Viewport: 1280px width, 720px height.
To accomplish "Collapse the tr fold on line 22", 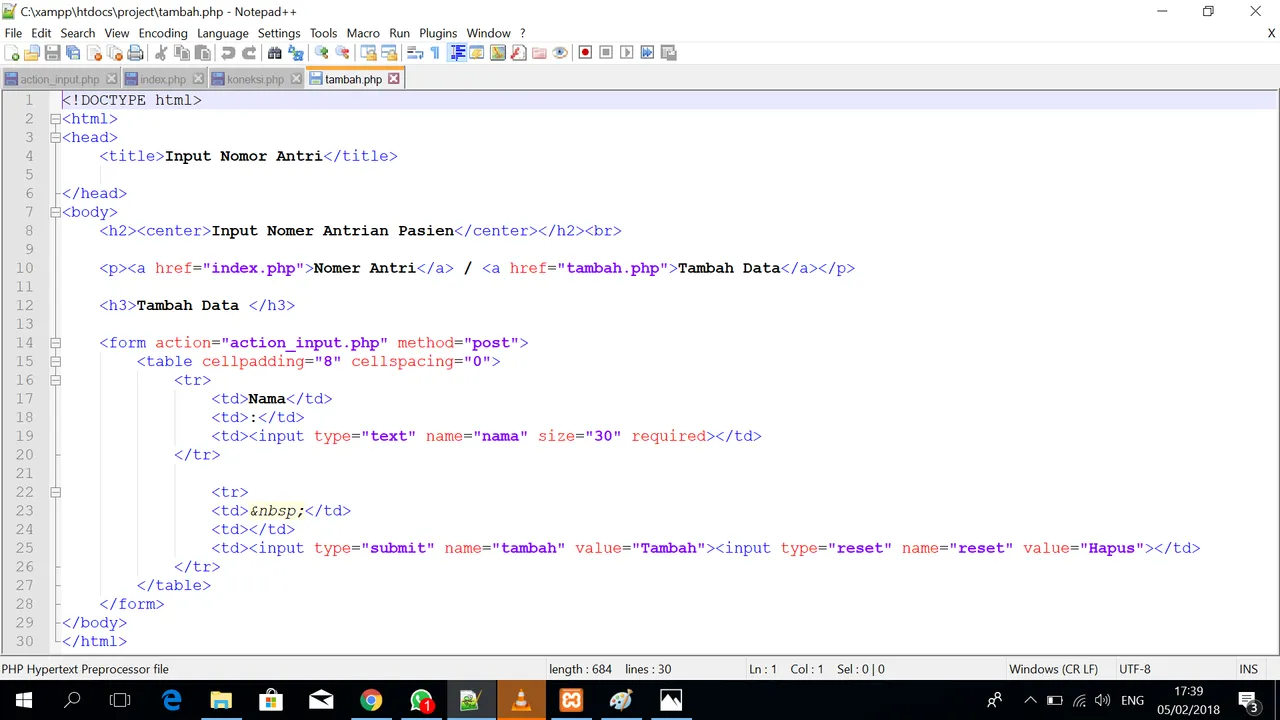I will [55, 492].
